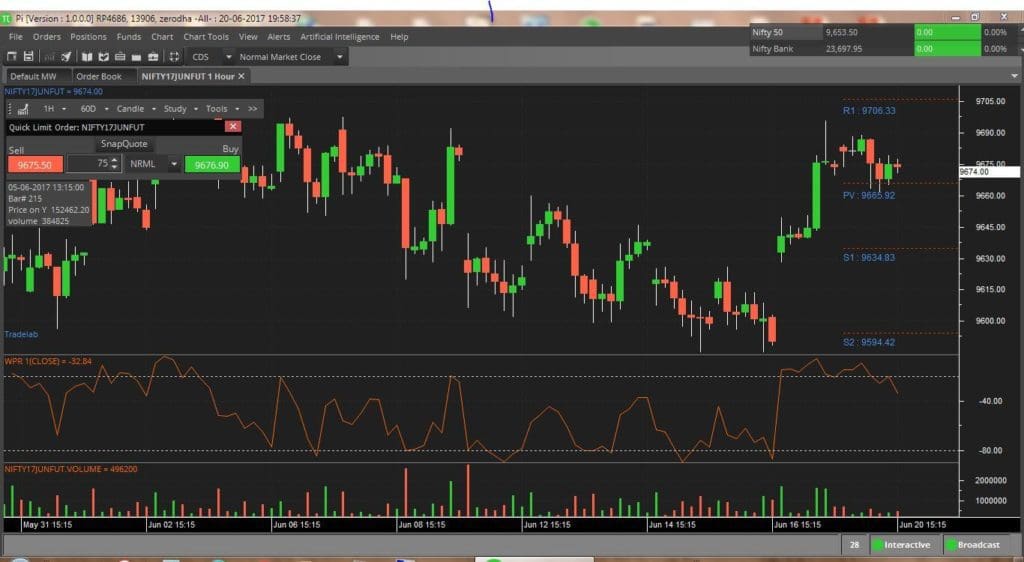This screenshot has width=1024, height=562.
Task: Switch to the Order Book tab
Action: click(x=99, y=76)
